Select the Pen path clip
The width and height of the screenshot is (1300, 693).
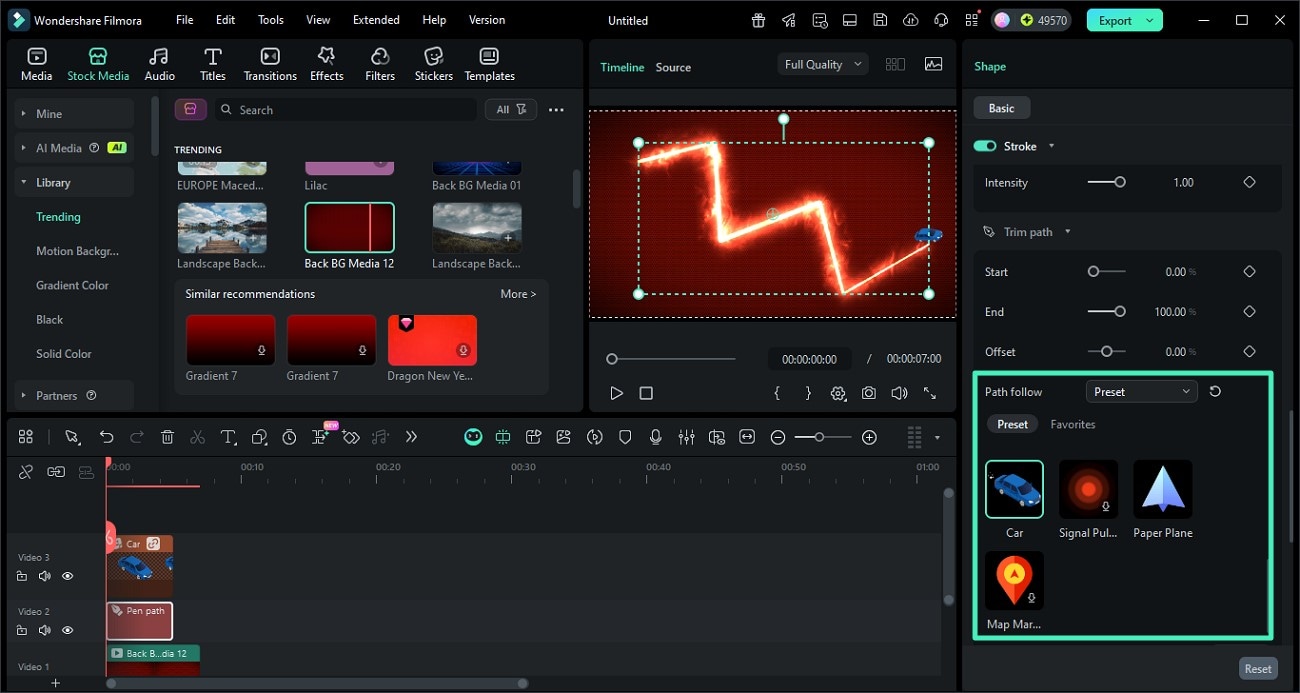139,621
